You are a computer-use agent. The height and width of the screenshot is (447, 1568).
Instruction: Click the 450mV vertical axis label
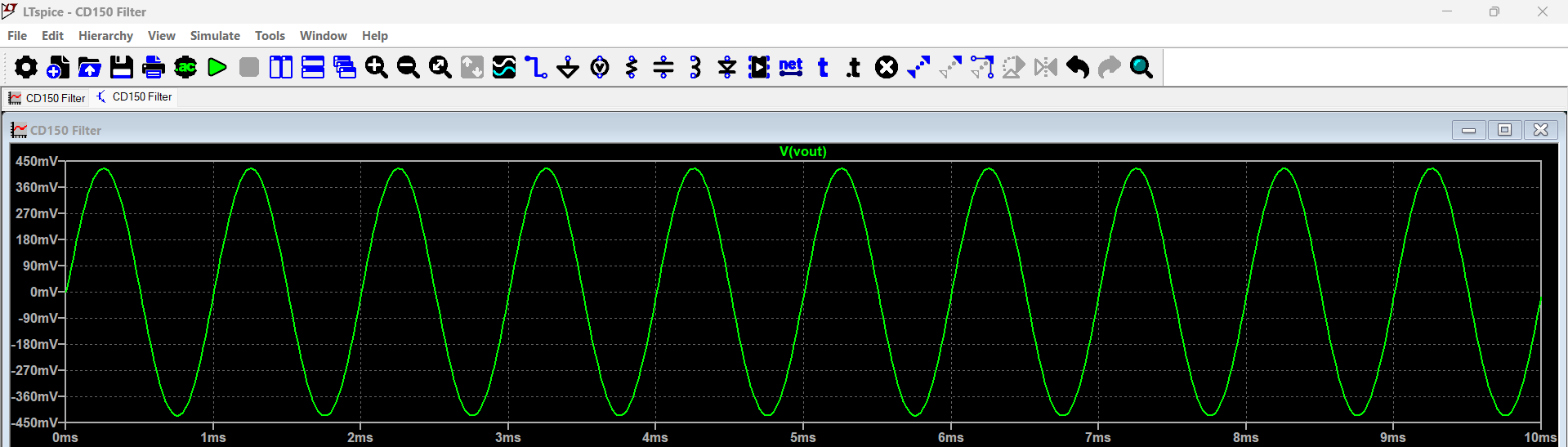(x=37, y=162)
